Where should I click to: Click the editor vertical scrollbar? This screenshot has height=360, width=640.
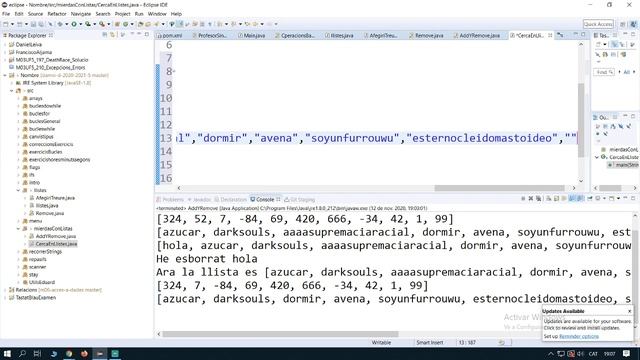click(x=581, y=120)
